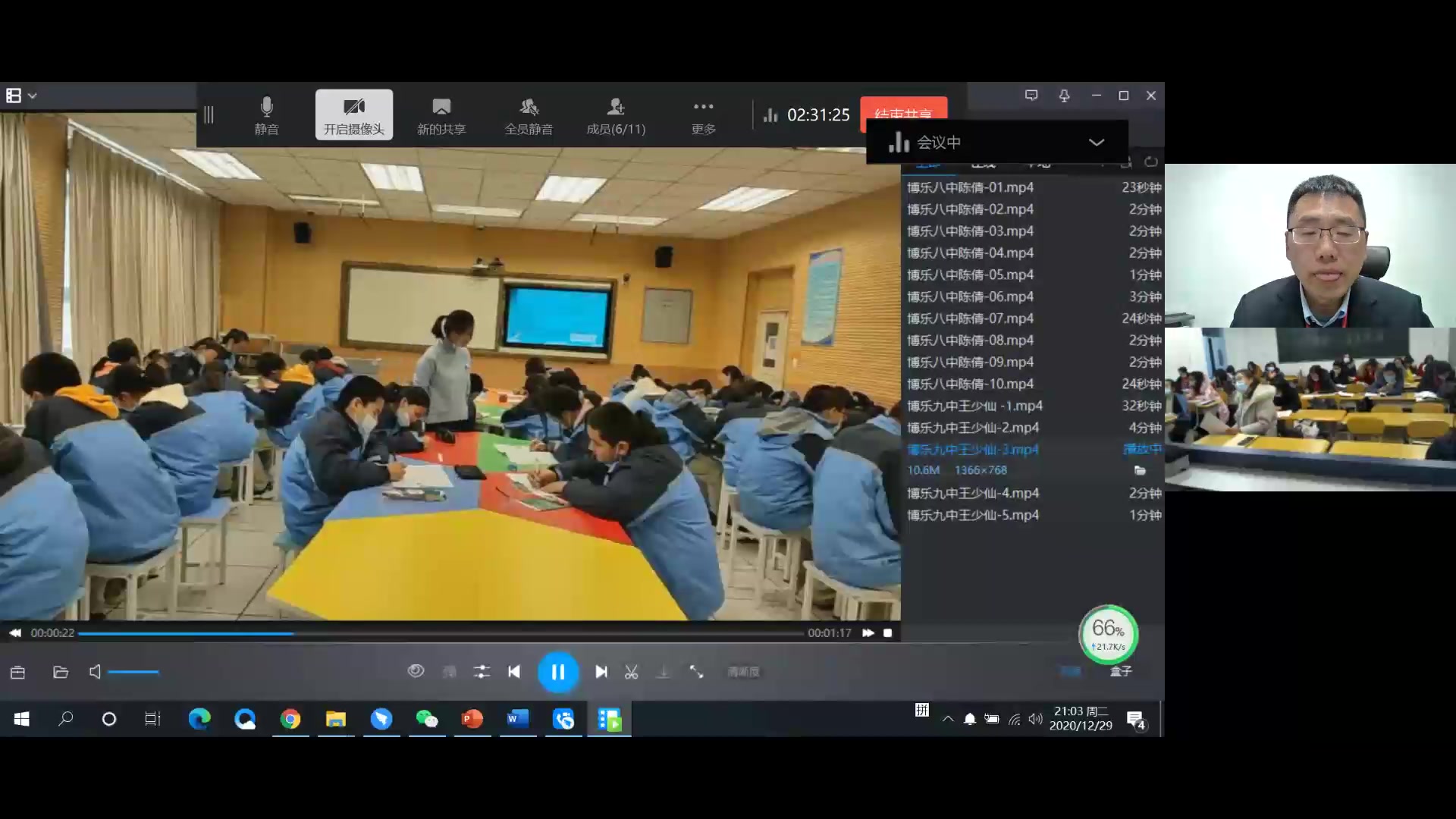
Task: Open folder location icon next to 10.6M info
Action: 1141,470
